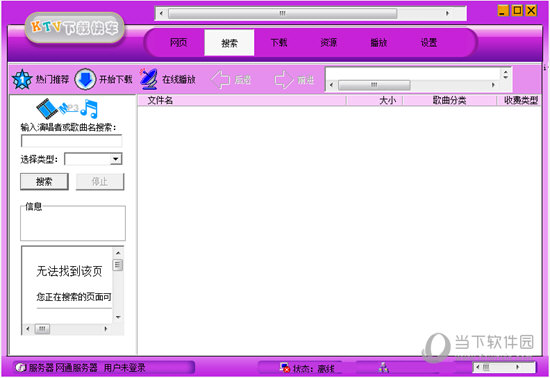
Task: Click the server icon before 服务器
Action: pos(21,367)
